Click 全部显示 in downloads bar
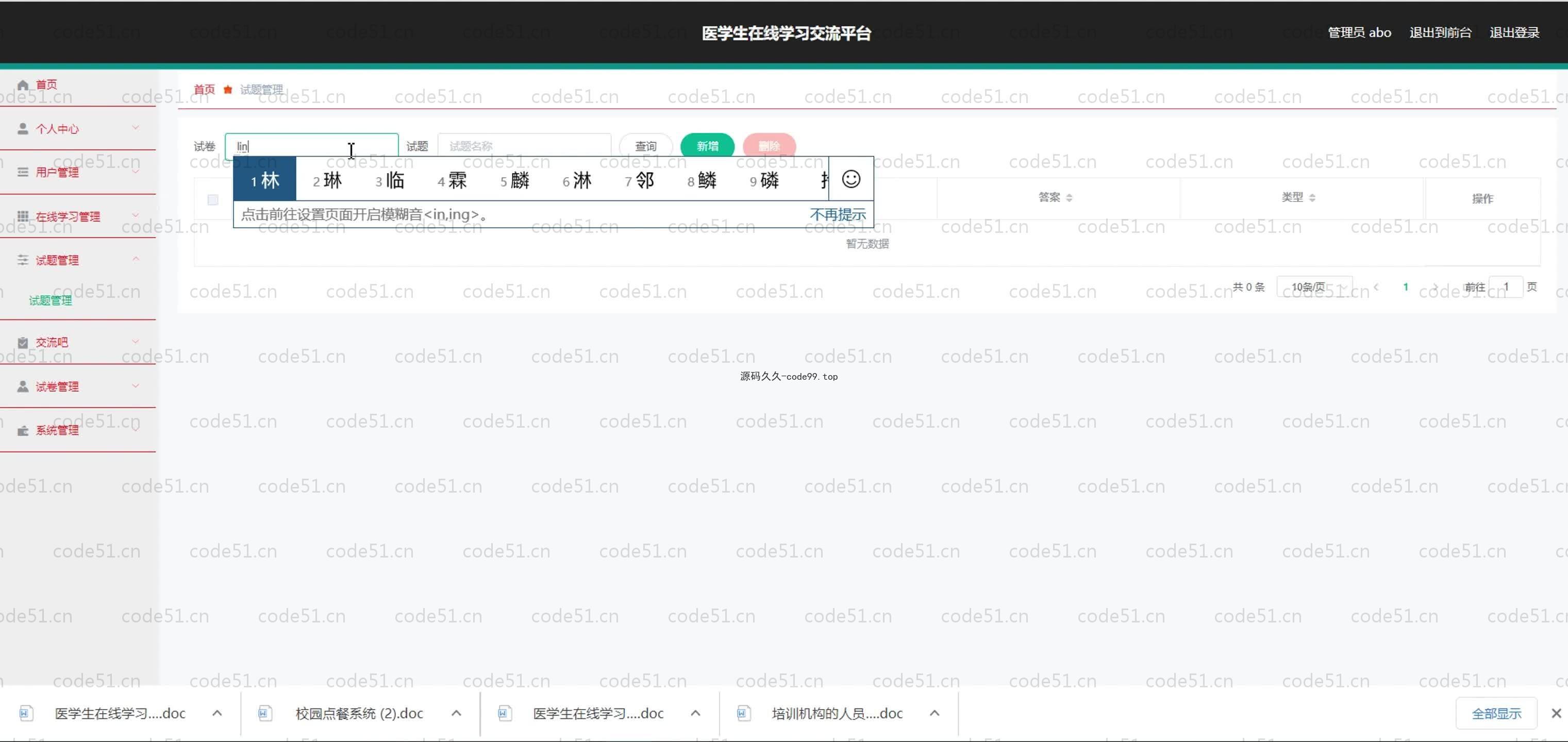 [1496, 713]
